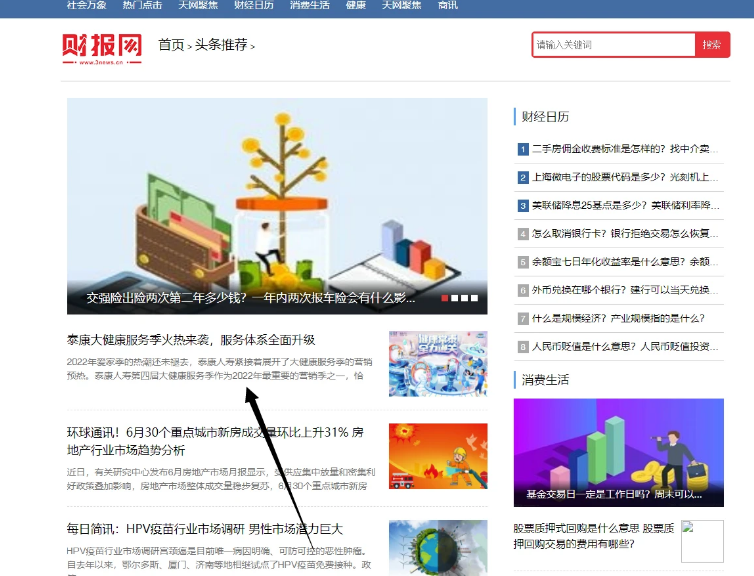
Task: Select the second carousel dot
Action: tap(454, 298)
